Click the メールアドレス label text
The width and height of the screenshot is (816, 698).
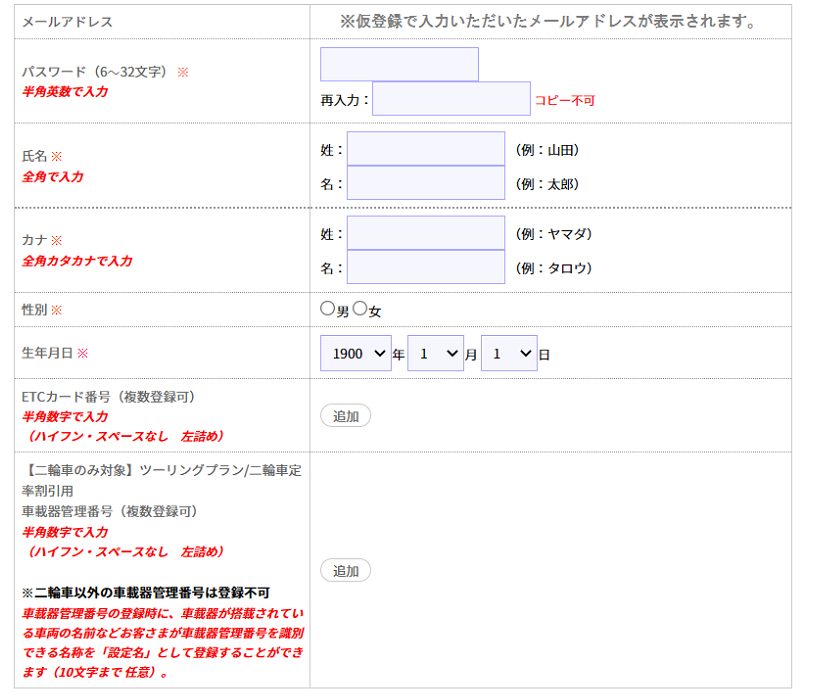[67, 22]
